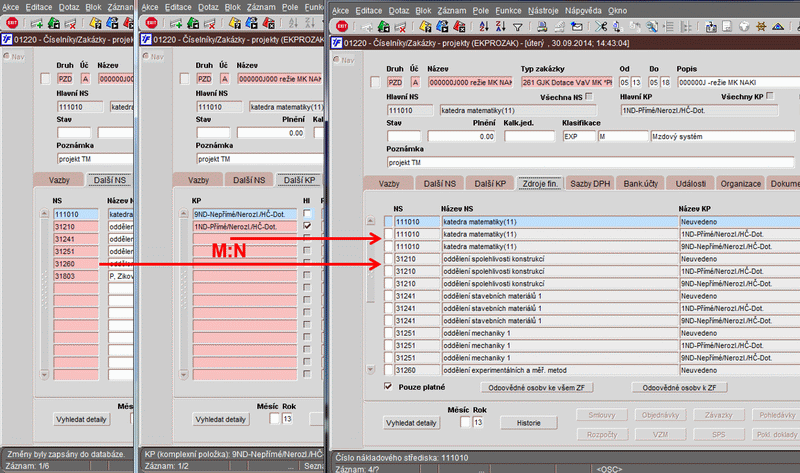Select NS 31260 row in leftmost window
Viewport: 800px width, 473px height.
[76, 264]
